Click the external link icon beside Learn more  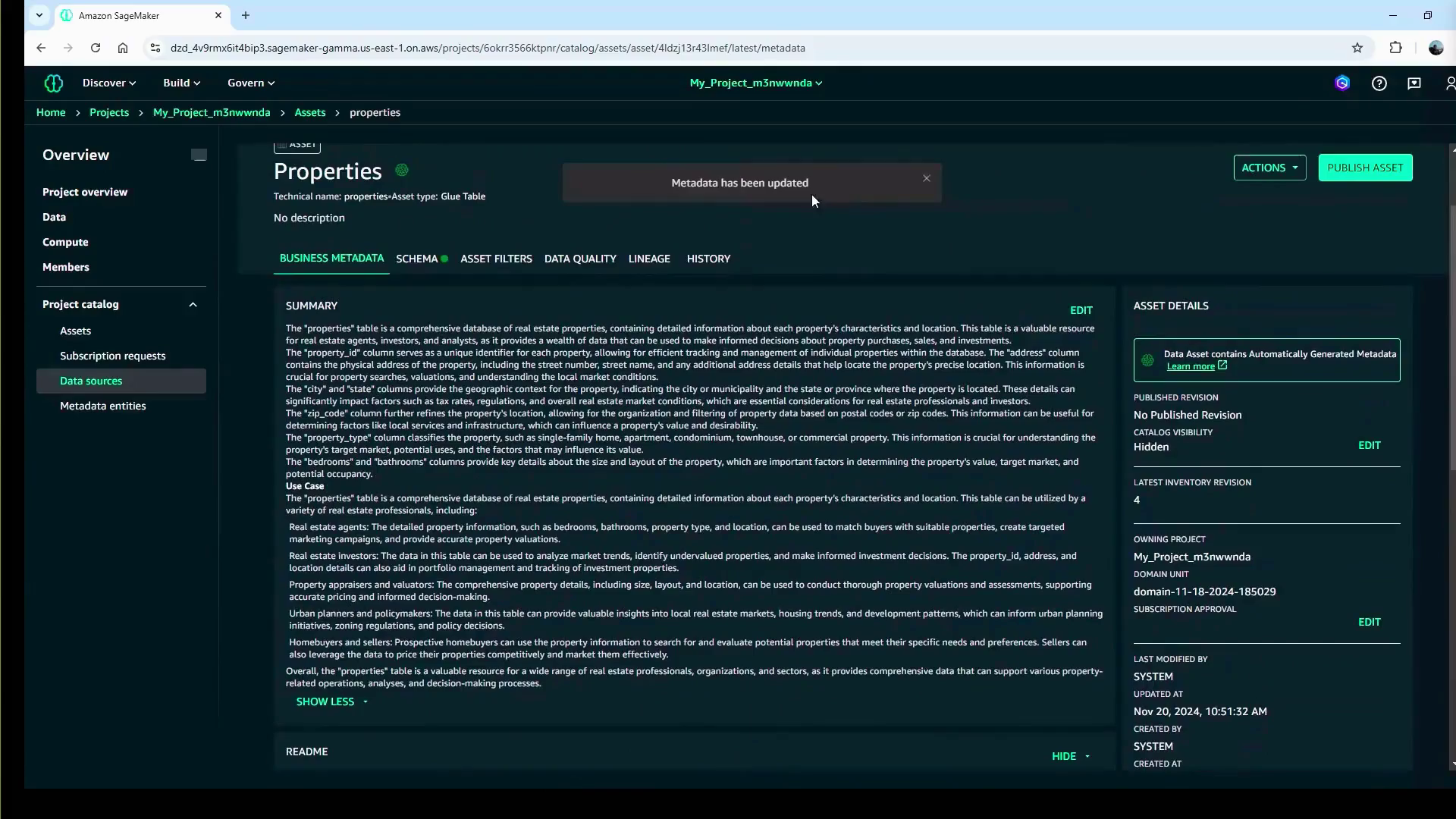click(x=1222, y=366)
